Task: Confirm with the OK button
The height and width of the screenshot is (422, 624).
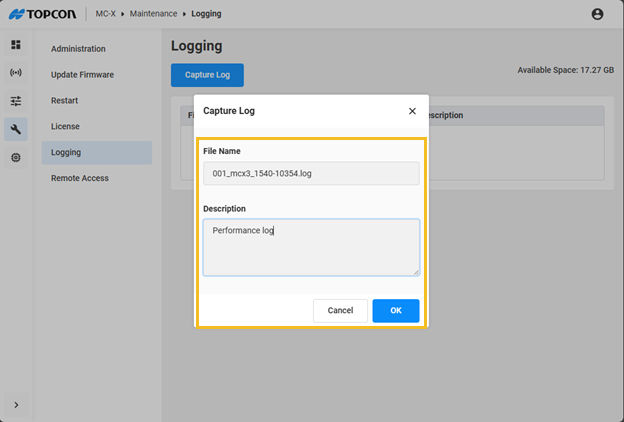Action: coord(396,311)
